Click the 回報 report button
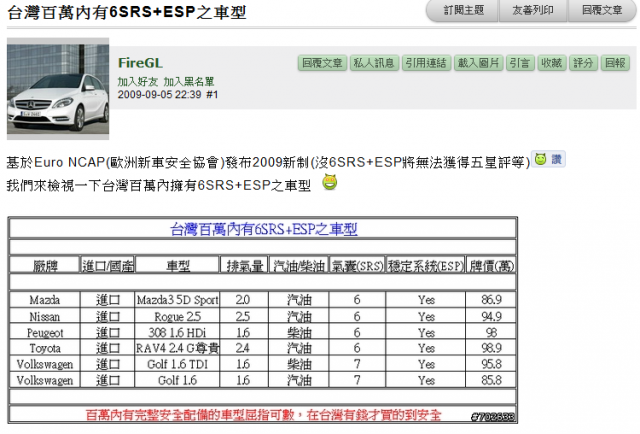The width and height of the screenshot is (640, 434). click(615, 63)
